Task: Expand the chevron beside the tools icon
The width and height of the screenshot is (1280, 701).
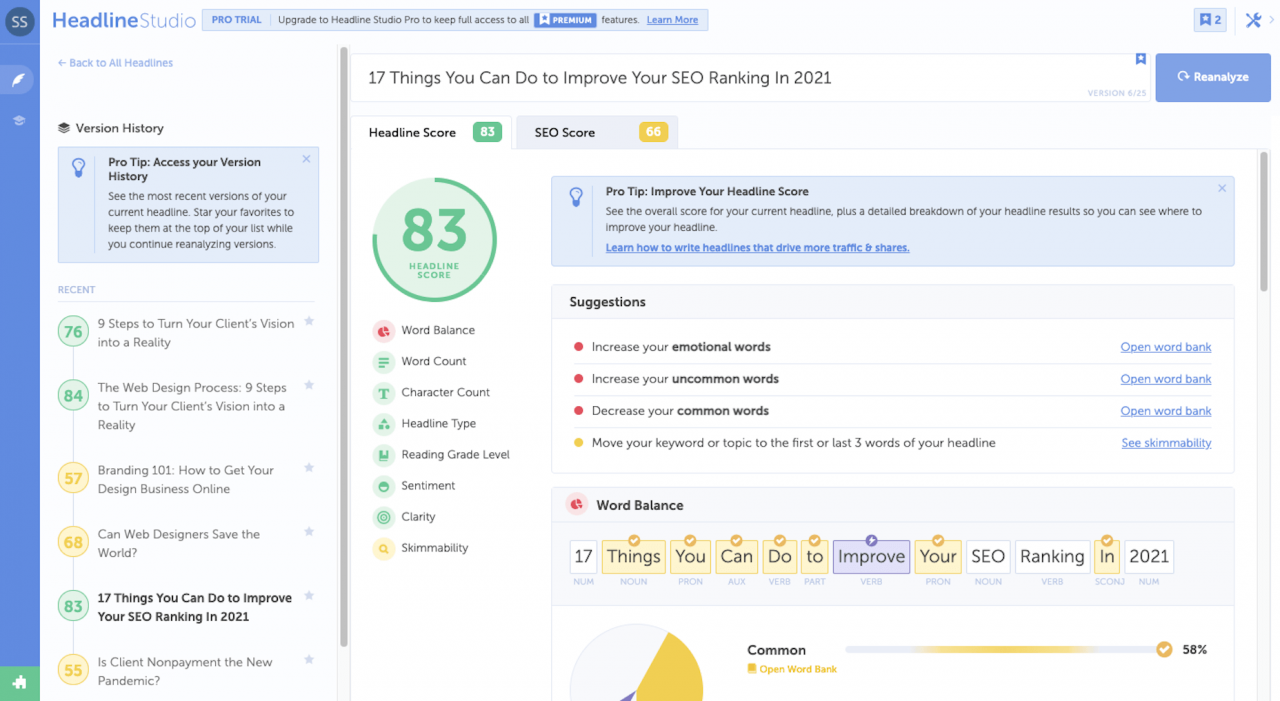Action: click(1272, 19)
